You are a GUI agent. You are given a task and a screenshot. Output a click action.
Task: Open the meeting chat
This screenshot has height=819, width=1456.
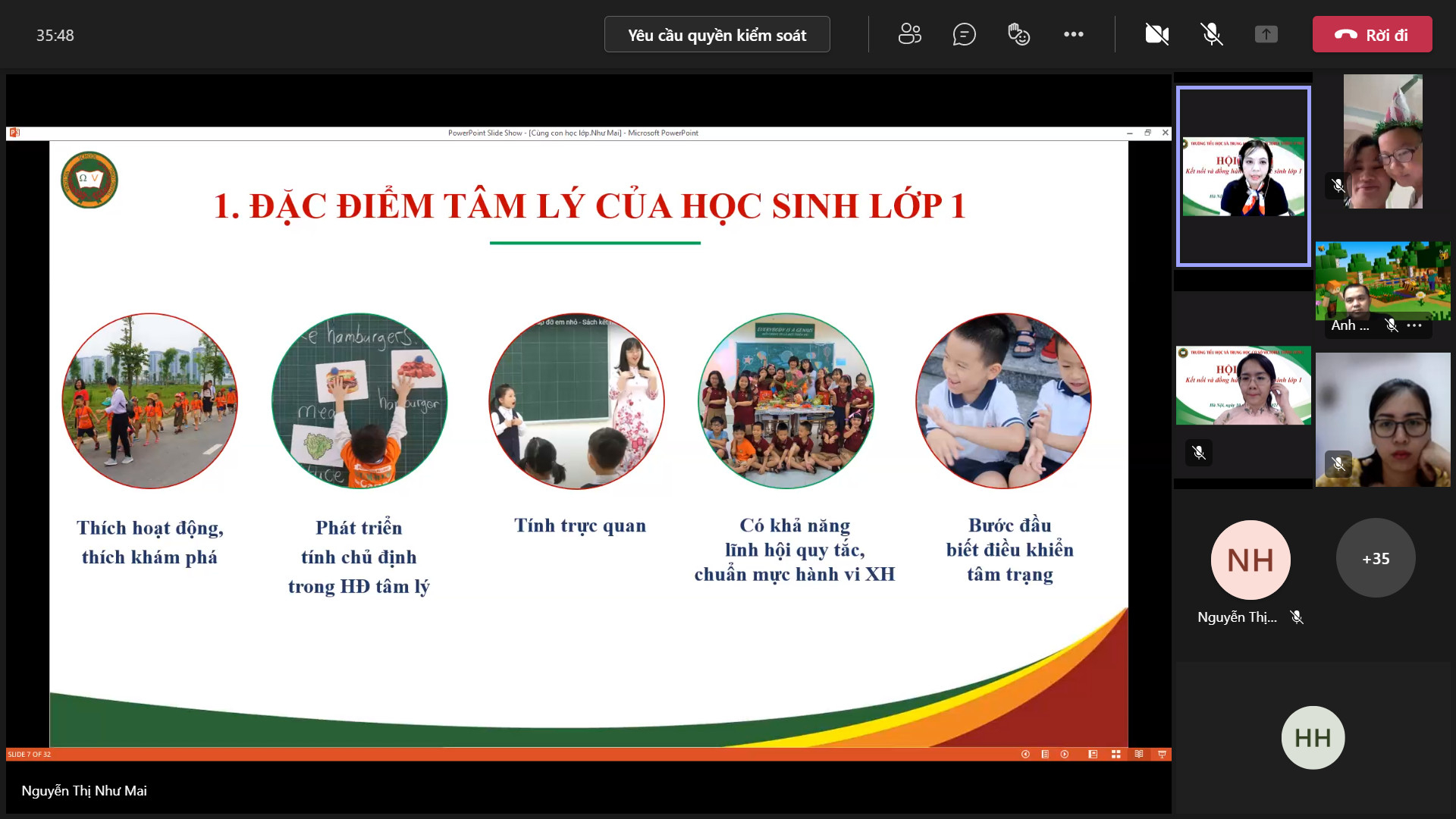[x=964, y=34]
